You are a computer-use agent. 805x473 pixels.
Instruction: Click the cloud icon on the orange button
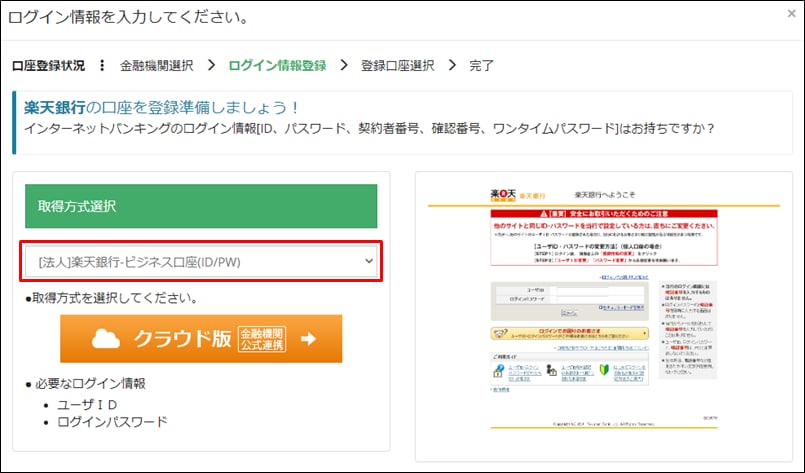(107, 338)
